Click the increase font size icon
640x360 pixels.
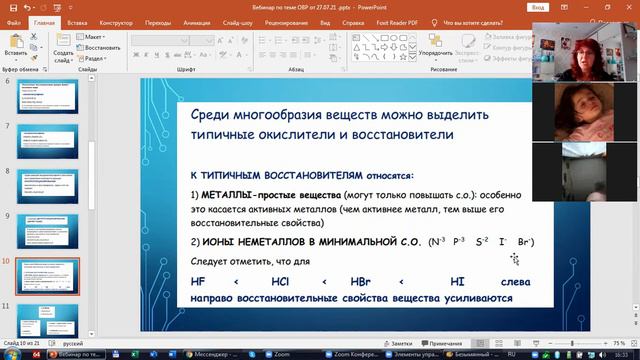coord(220,40)
